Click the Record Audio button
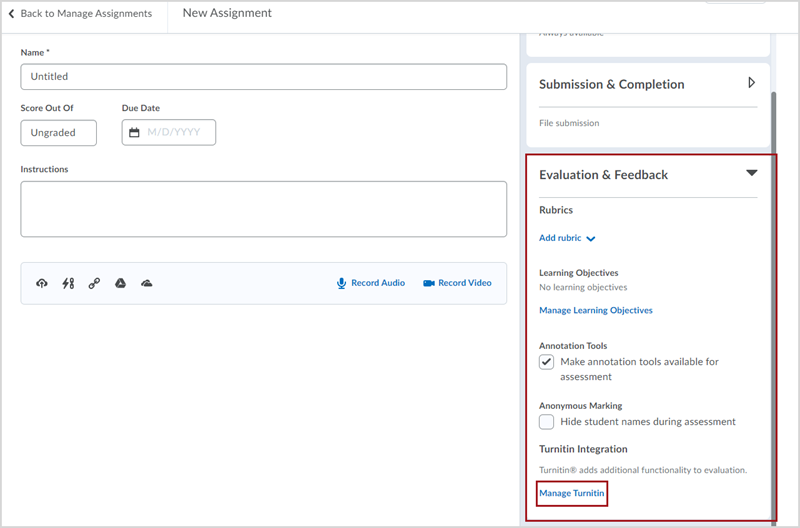800x528 pixels. pos(371,283)
